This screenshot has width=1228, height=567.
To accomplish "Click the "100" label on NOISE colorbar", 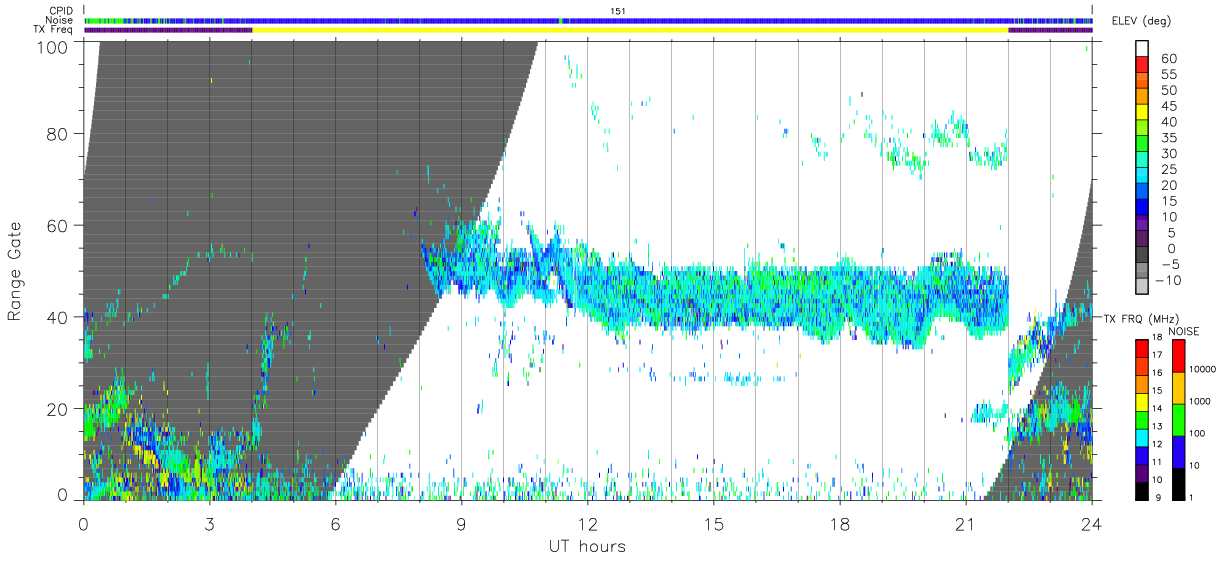I will click(x=1199, y=433).
